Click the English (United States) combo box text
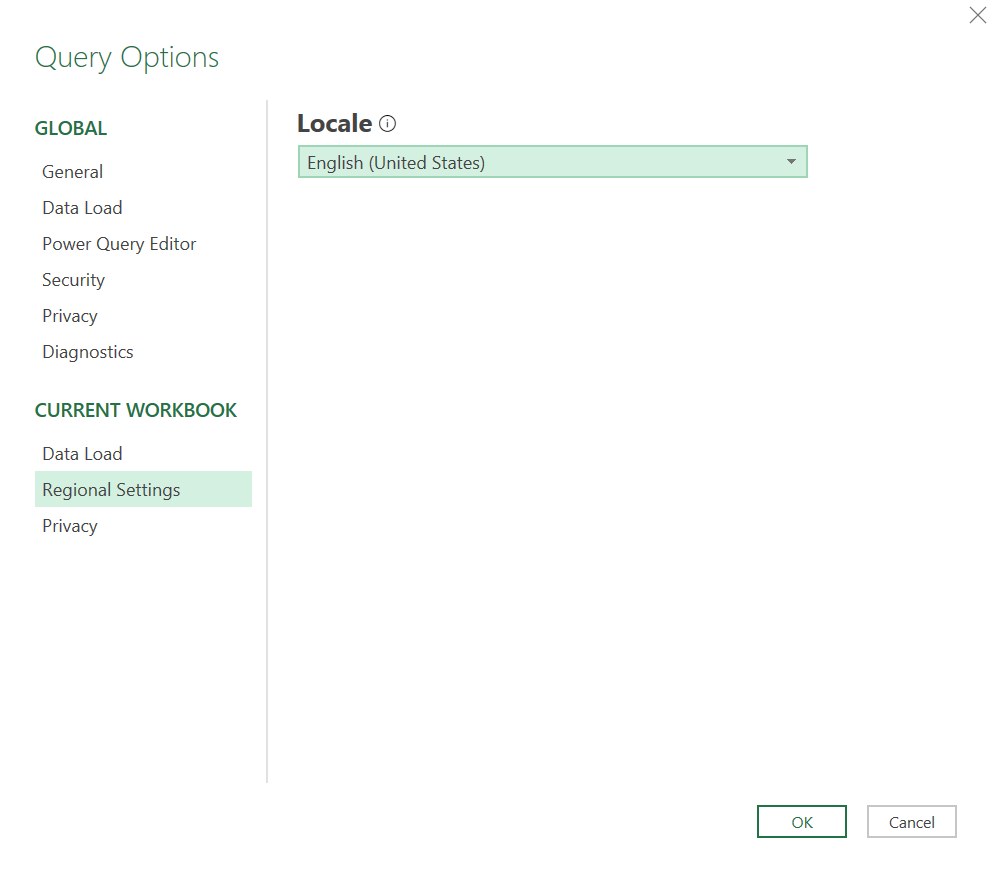This screenshot has width=996, height=879. (x=396, y=162)
